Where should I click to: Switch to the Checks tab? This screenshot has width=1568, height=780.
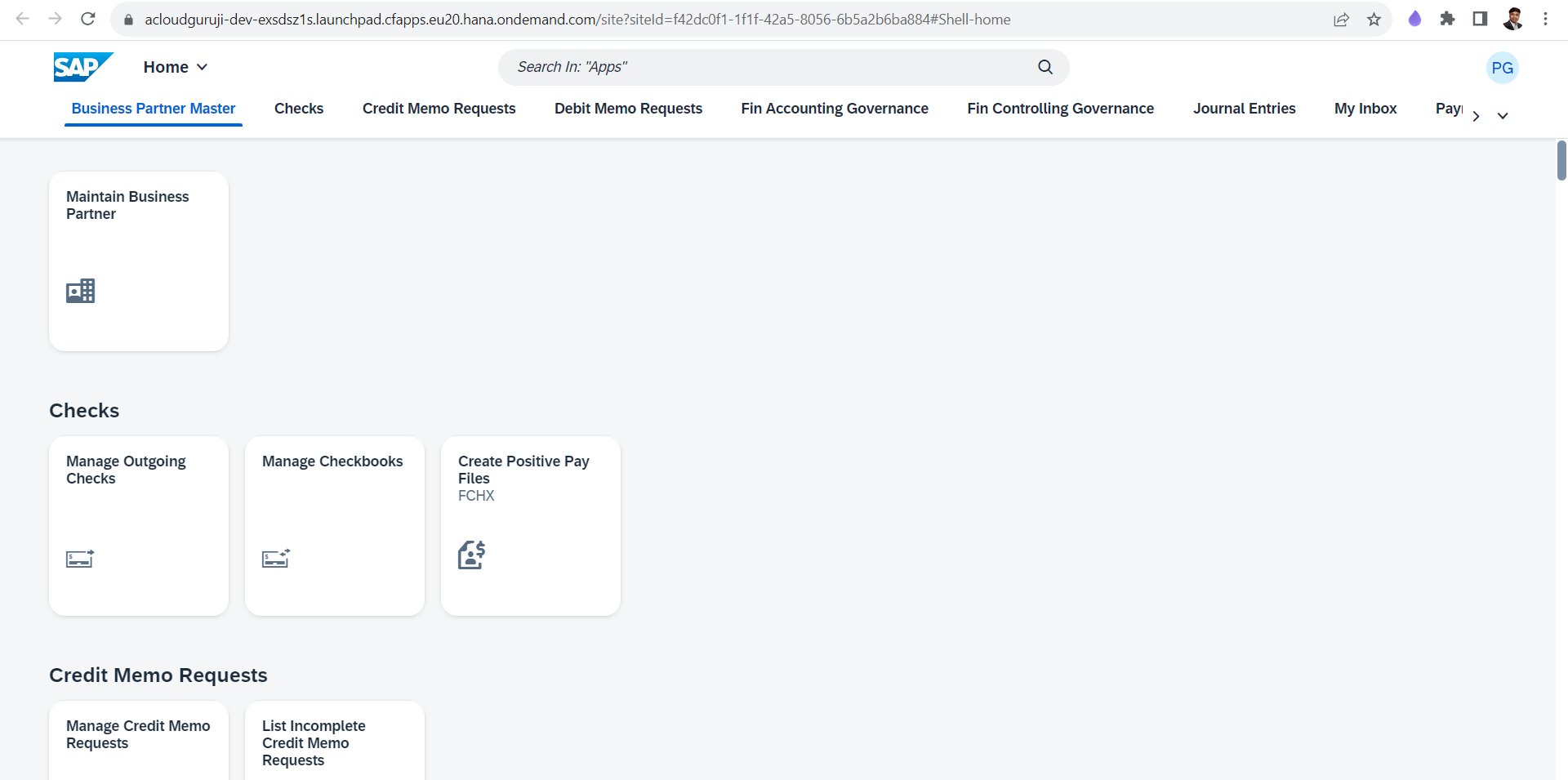click(x=299, y=109)
